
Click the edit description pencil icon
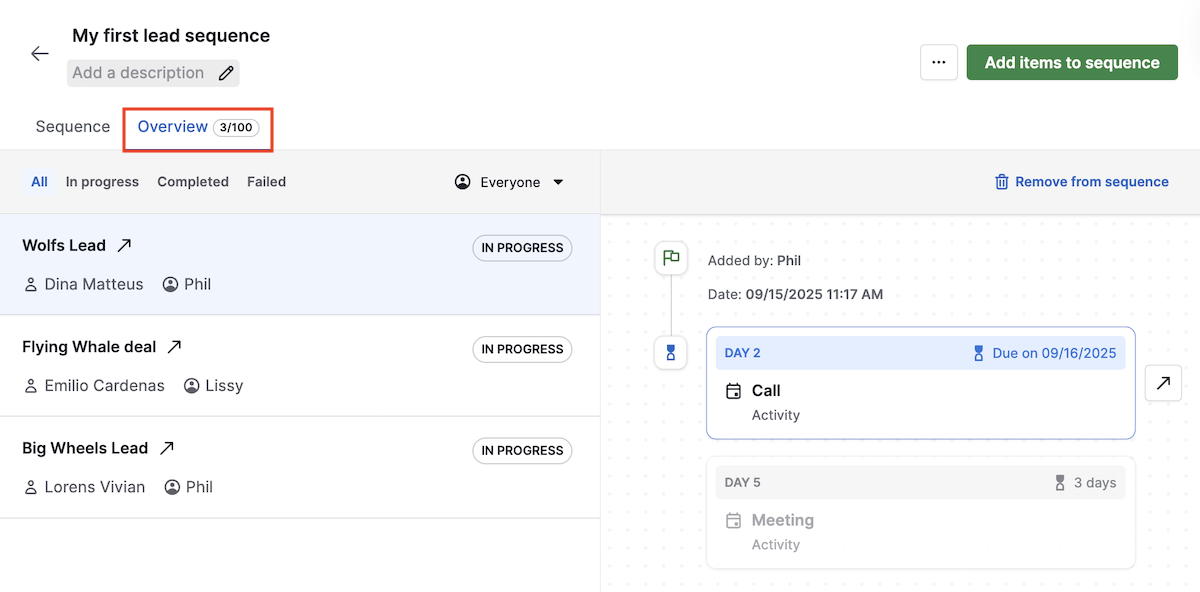click(x=226, y=72)
